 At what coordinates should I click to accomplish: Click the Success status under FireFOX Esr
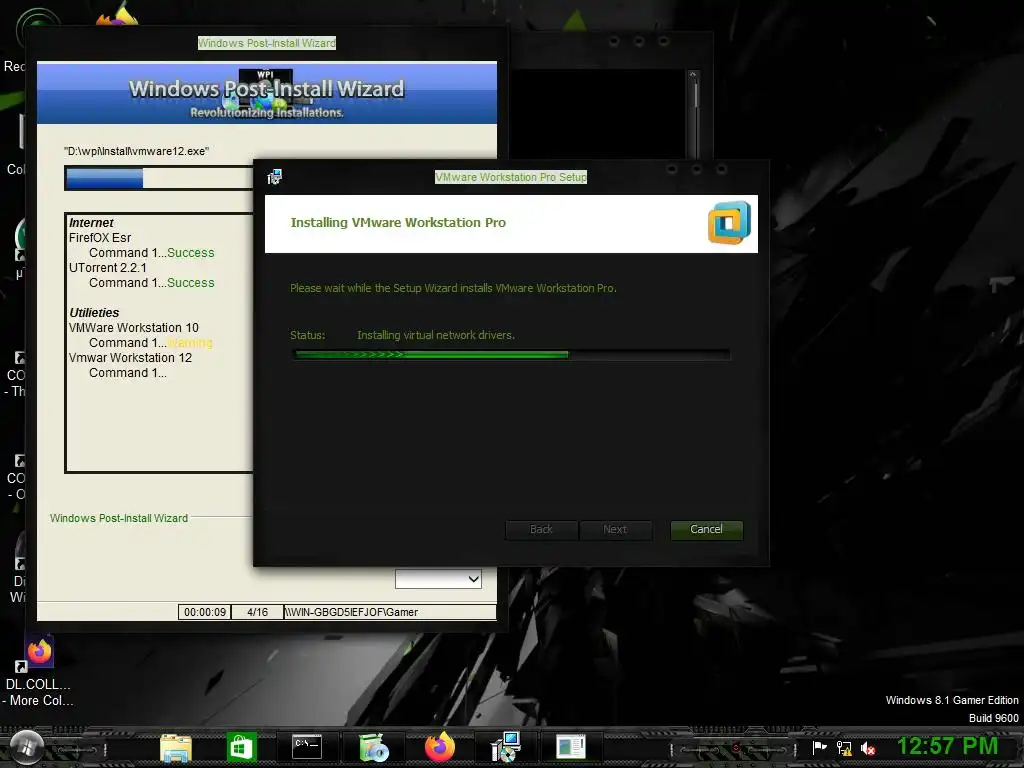[191, 253]
